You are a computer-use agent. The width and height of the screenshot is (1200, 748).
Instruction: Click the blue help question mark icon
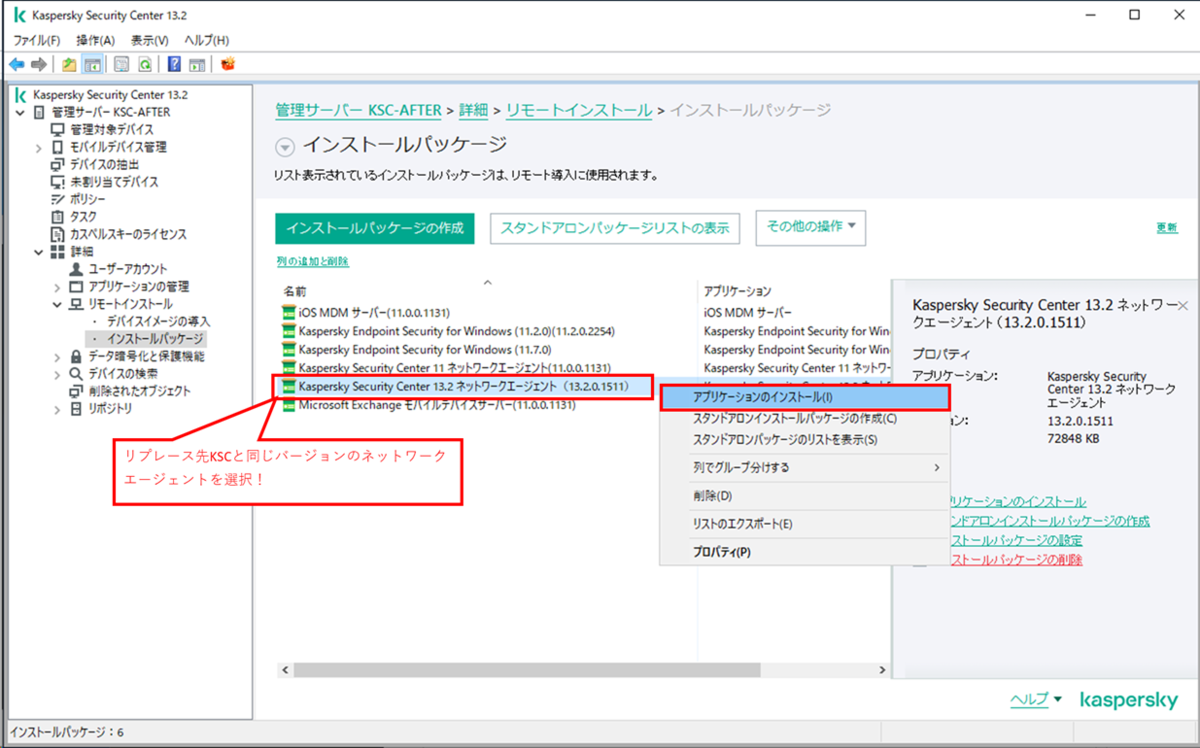click(174, 64)
